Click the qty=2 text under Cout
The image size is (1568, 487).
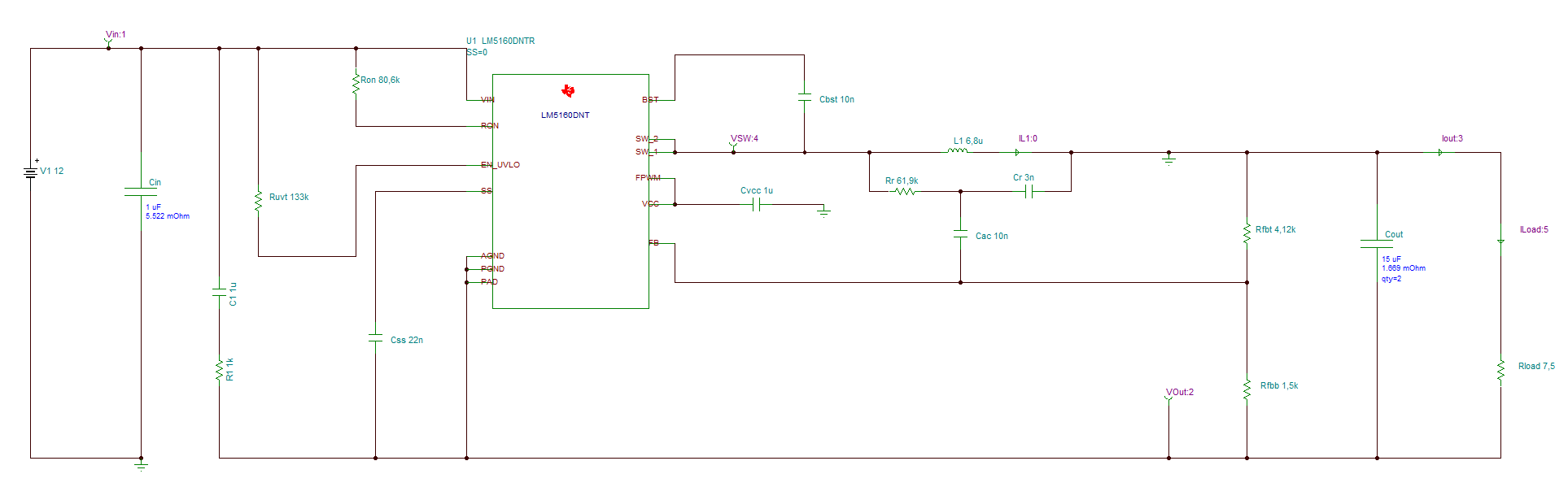[1391, 279]
